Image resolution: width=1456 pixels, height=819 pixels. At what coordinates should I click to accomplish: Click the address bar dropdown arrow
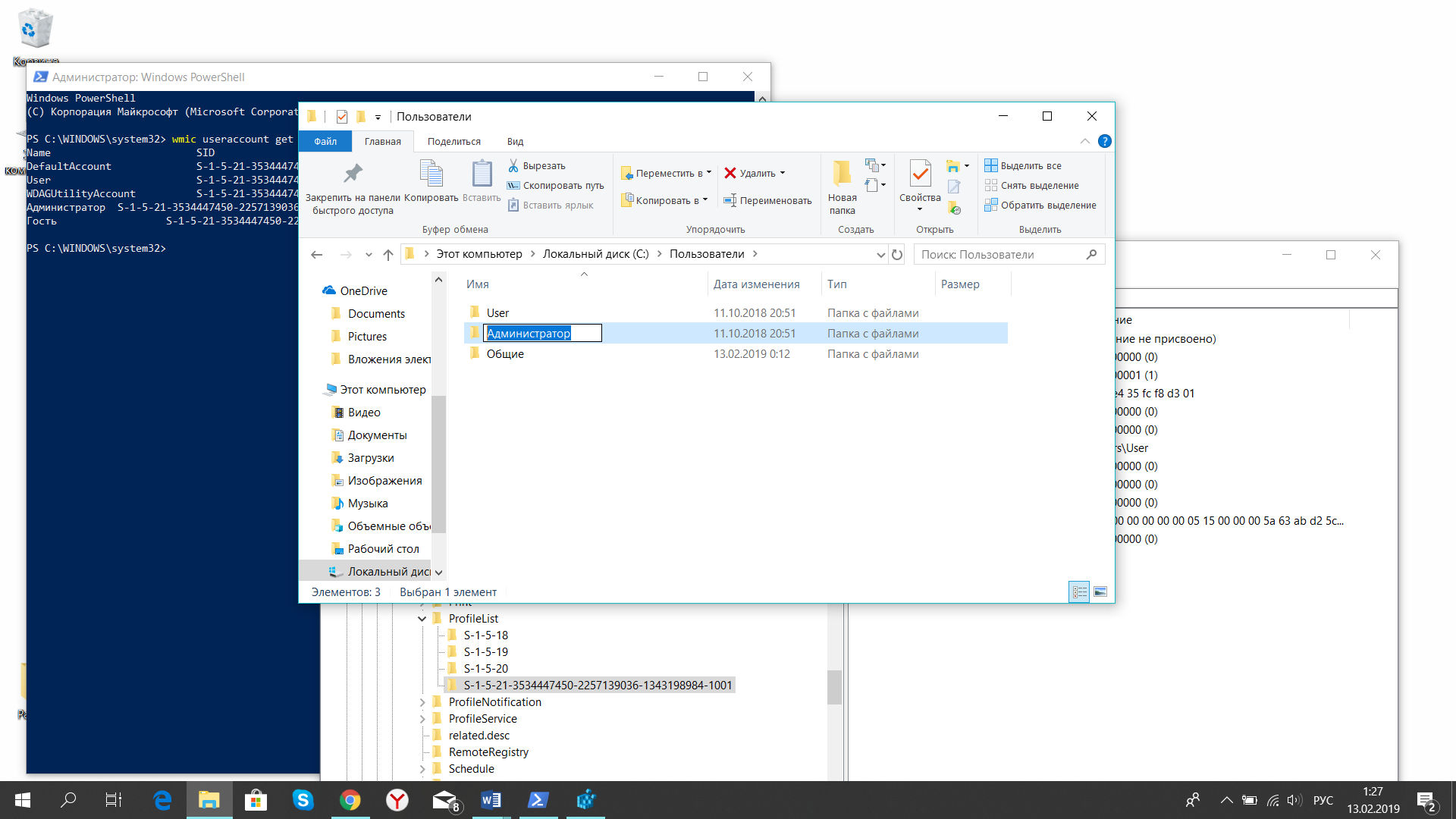(878, 254)
